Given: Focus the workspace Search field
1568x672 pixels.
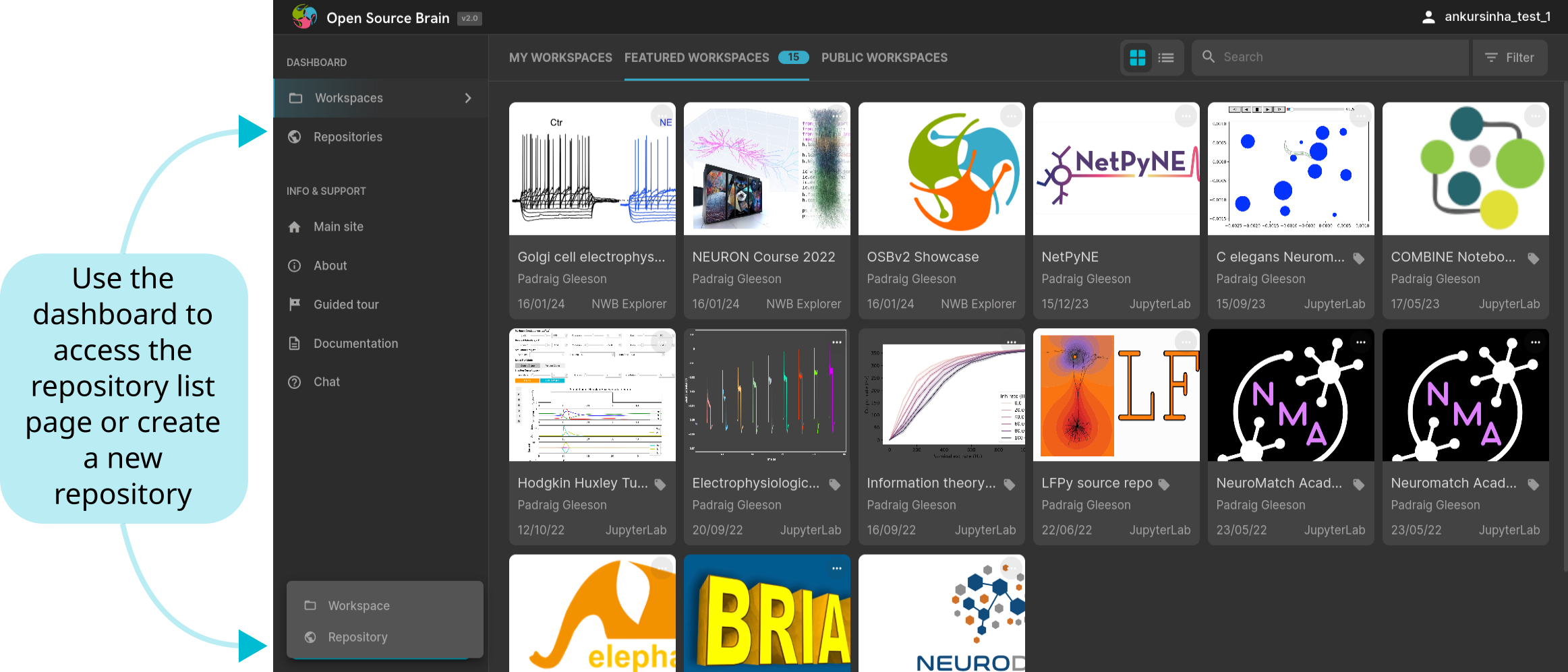Looking at the screenshot, I should pyautogui.click(x=1330, y=57).
